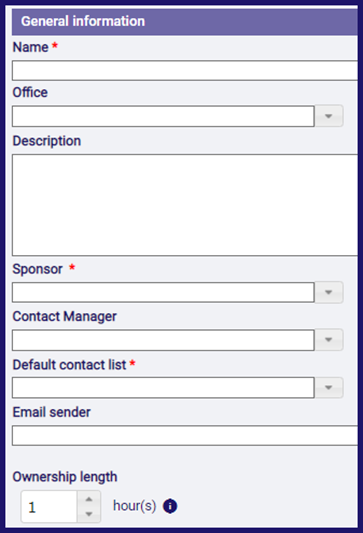Screen dimensions: 363x533
Task: Decrease Ownership length with down arrow
Action: [x=89, y=514]
